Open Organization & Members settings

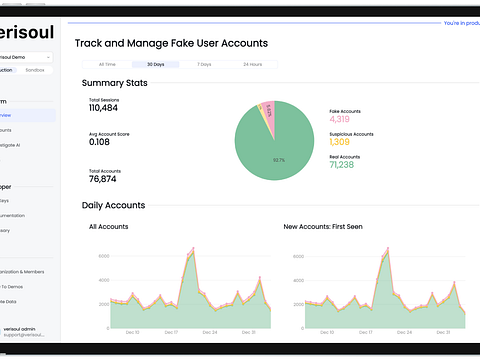pyautogui.click(x=23, y=272)
